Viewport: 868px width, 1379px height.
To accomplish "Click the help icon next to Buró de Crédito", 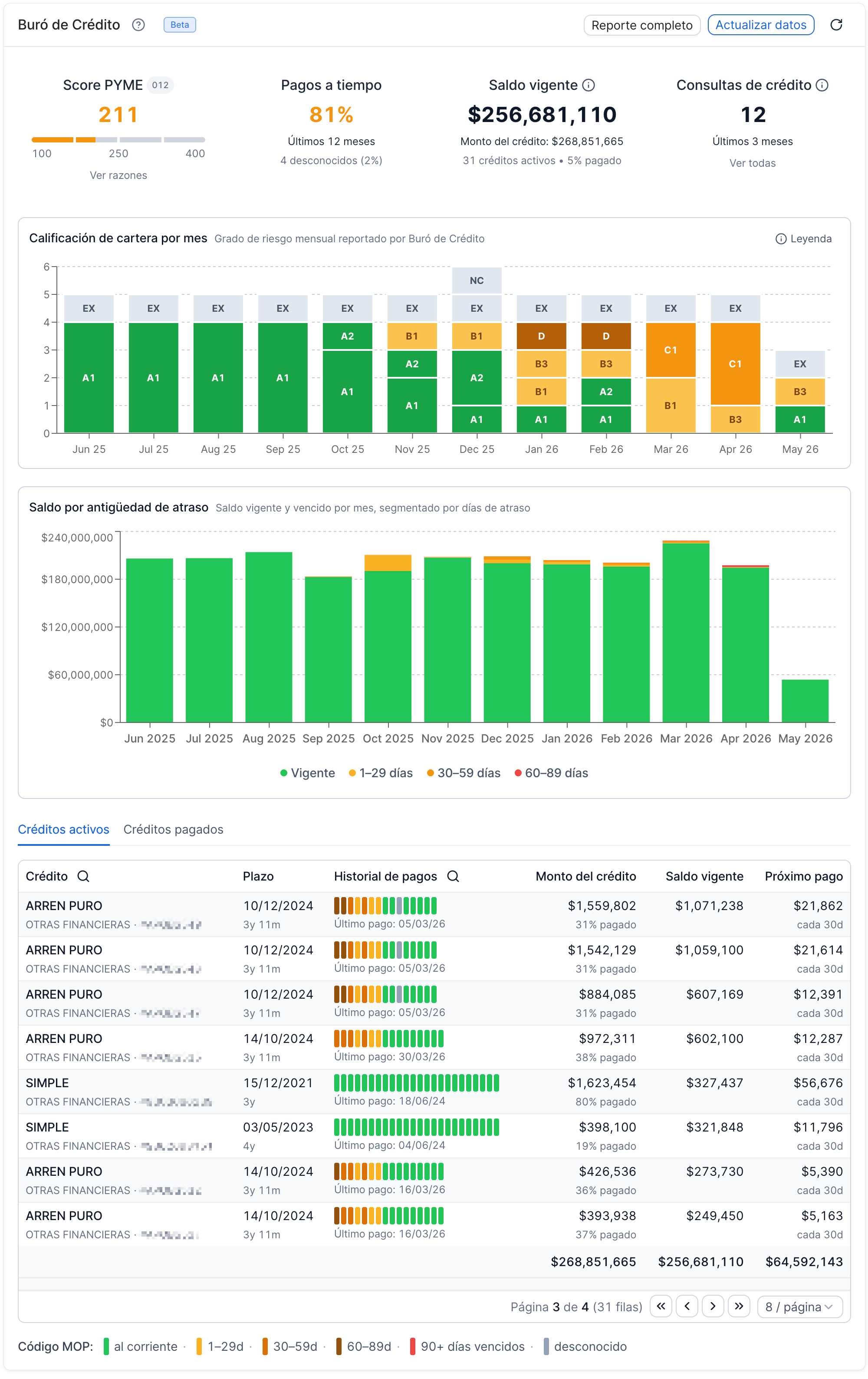I will click(138, 25).
